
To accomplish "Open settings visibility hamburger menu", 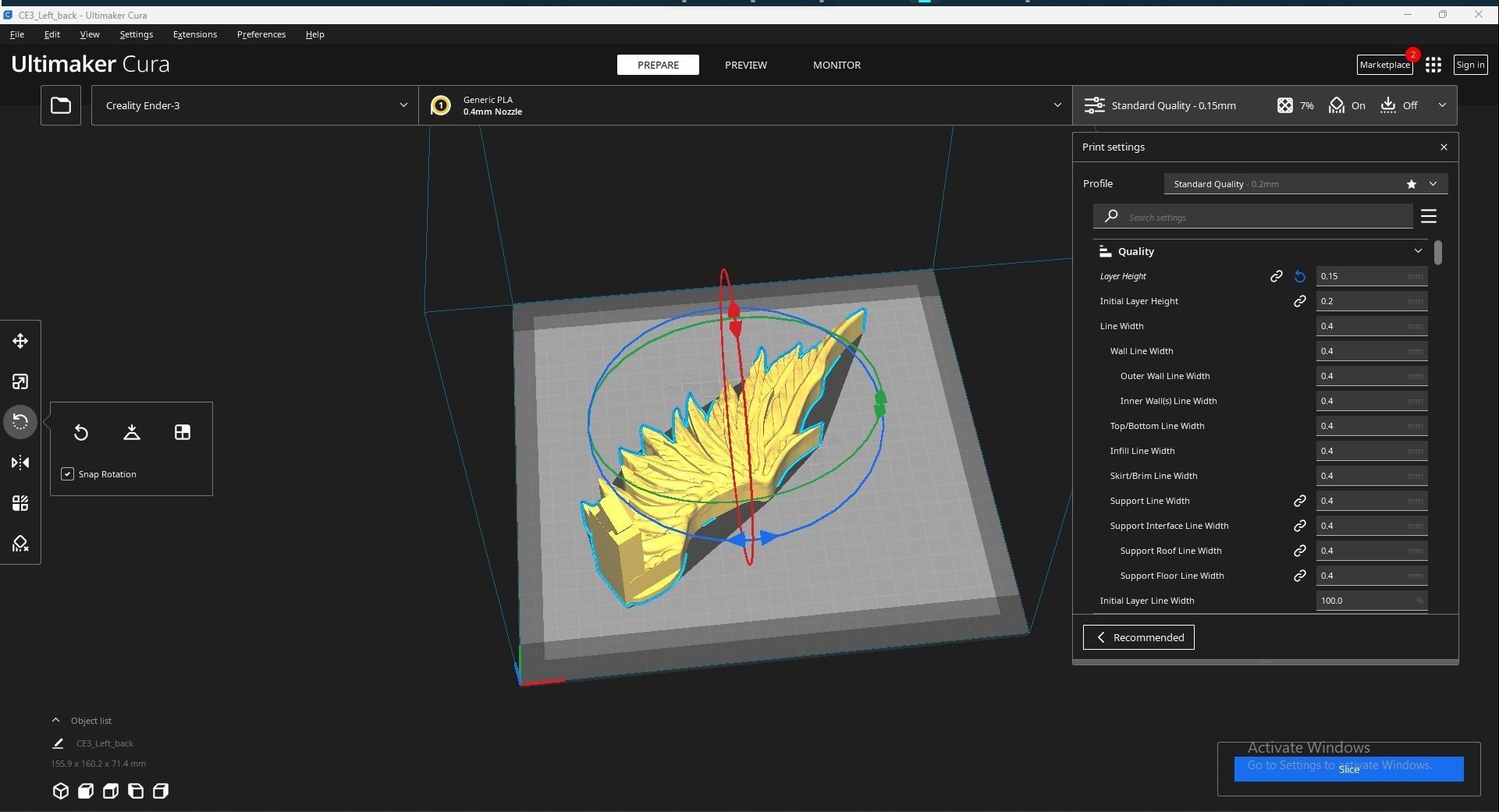I will pyautogui.click(x=1429, y=216).
